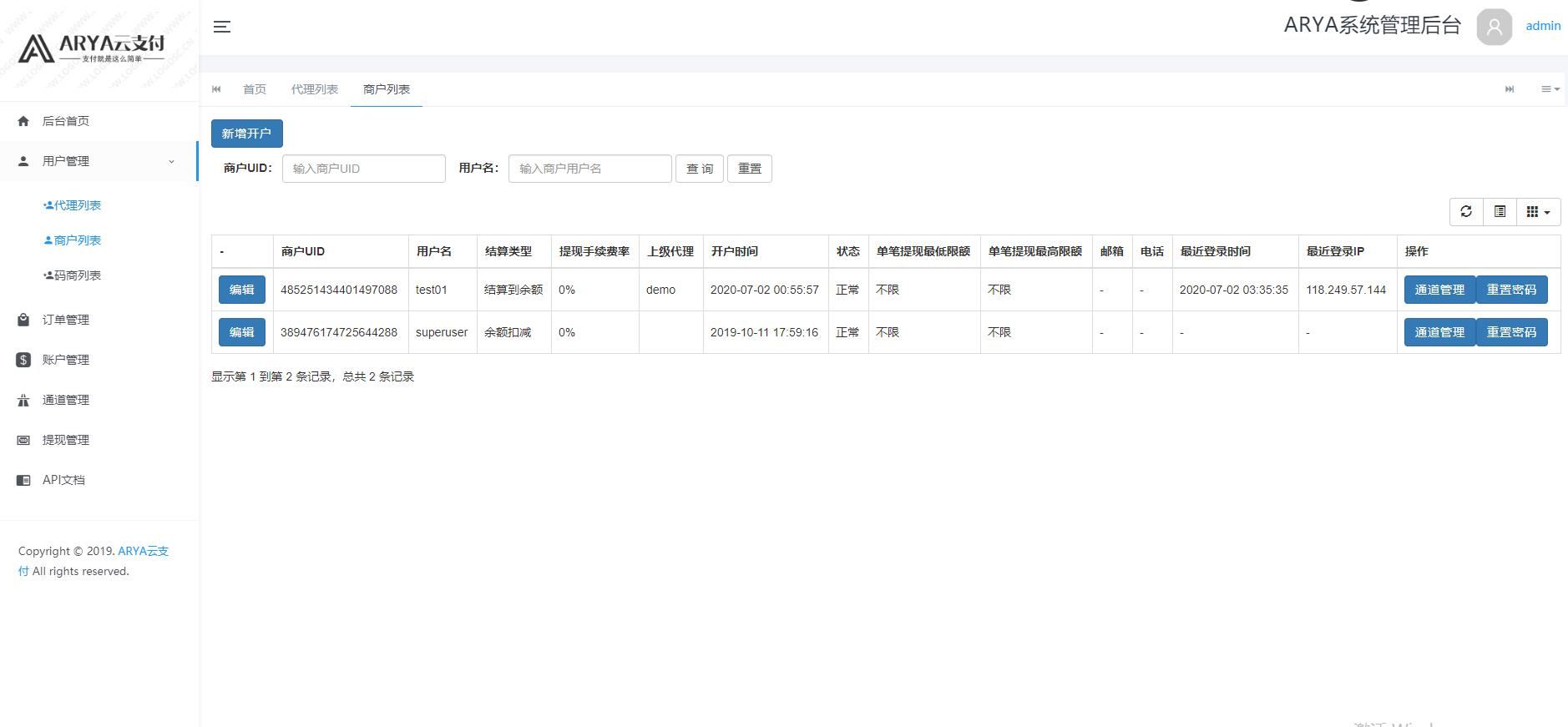This screenshot has width=1568, height=727.
Task: Click the refresh table icon
Action: click(1466, 212)
